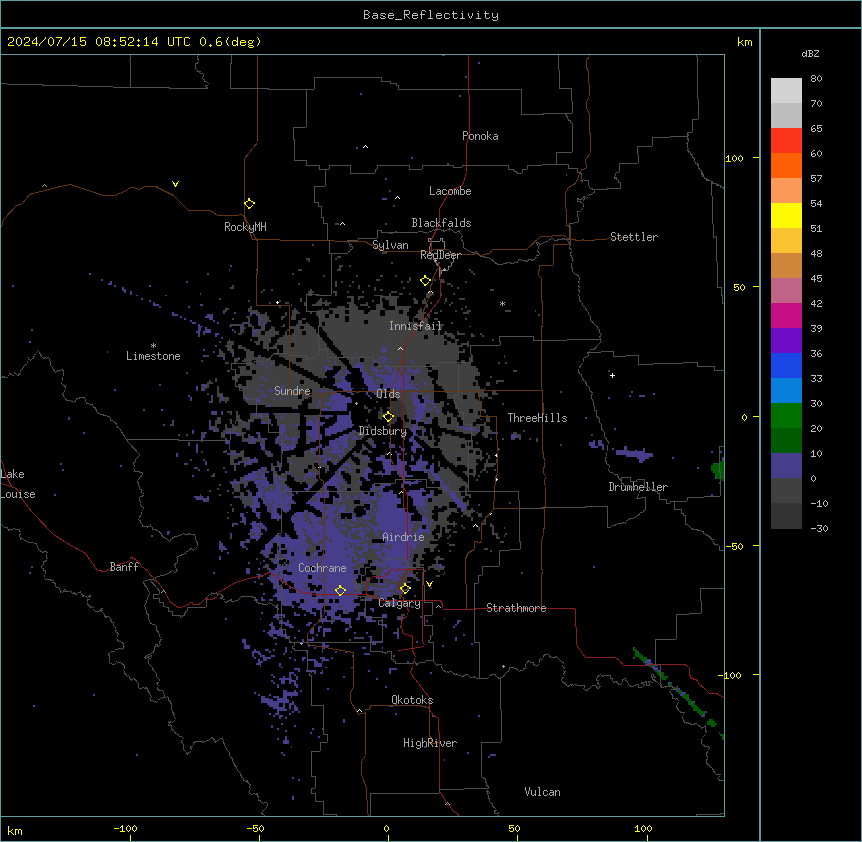Click the 45 value on dBZ legend
This screenshot has width=862, height=842.
(816, 278)
